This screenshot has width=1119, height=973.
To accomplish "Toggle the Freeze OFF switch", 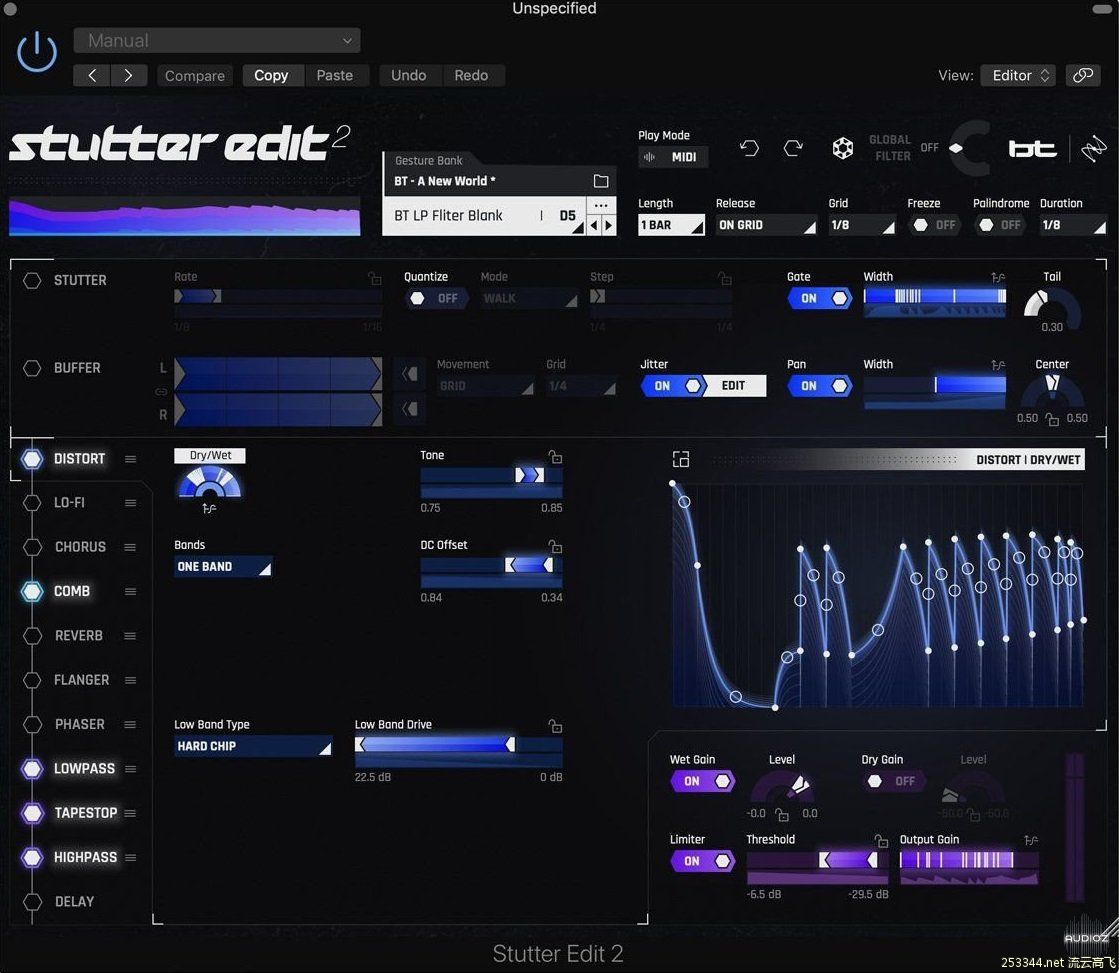I will (x=933, y=225).
